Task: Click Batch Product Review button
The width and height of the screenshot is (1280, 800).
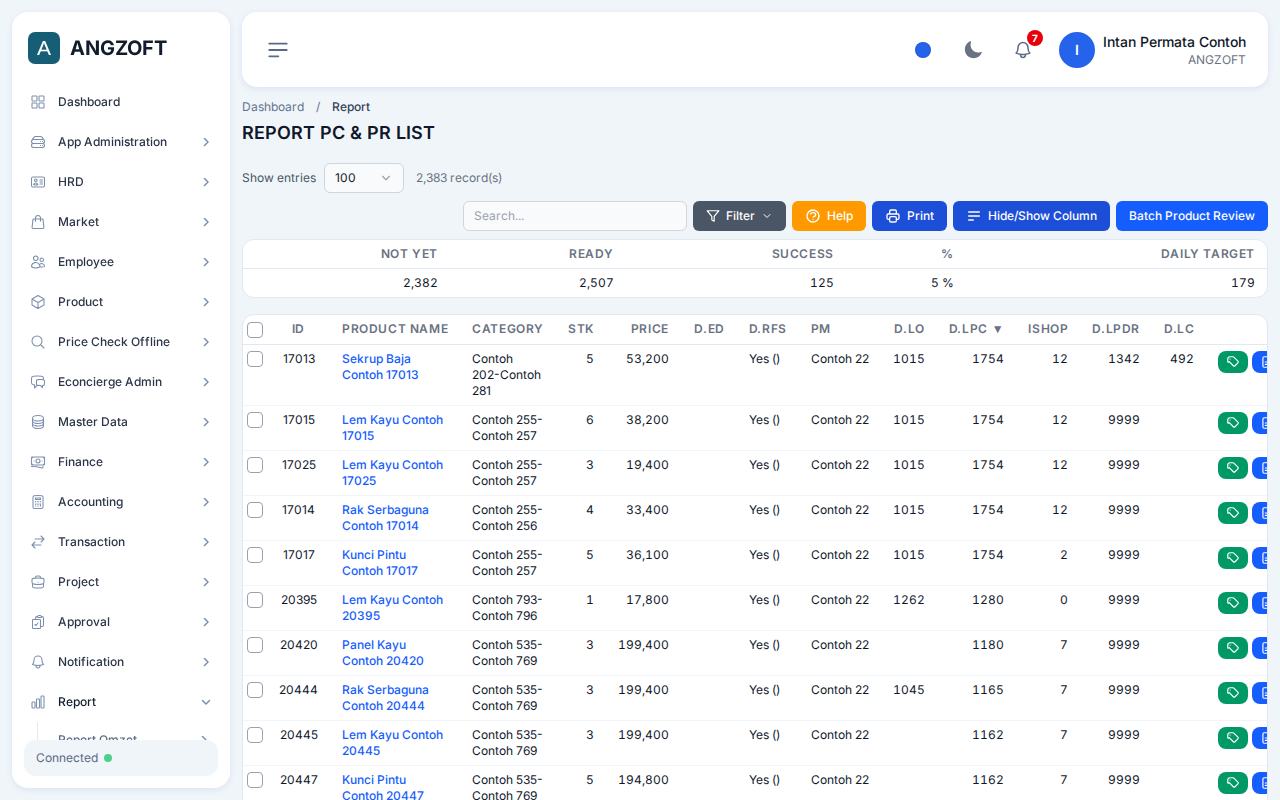Action: [1192, 216]
